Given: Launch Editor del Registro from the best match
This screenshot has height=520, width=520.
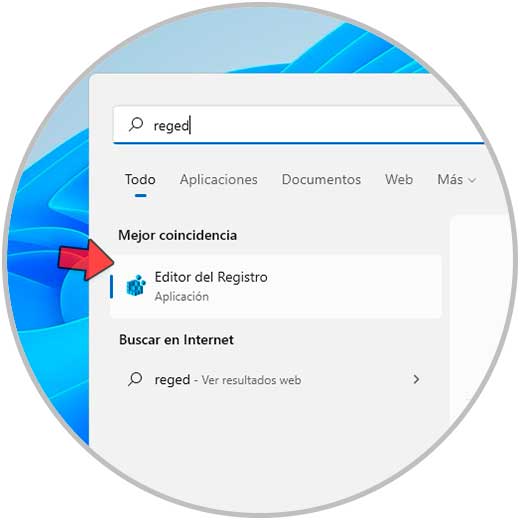Looking at the screenshot, I should (276, 286).
